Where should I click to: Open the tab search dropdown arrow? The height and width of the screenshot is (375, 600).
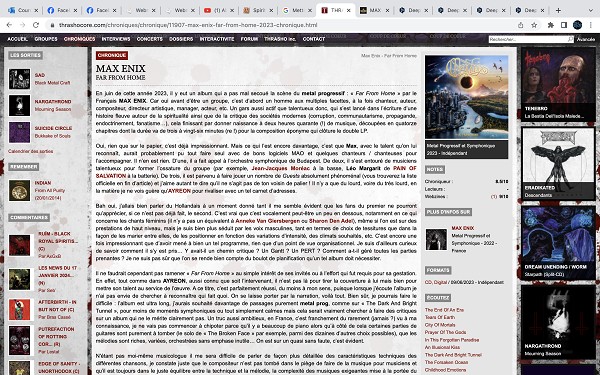590,10
